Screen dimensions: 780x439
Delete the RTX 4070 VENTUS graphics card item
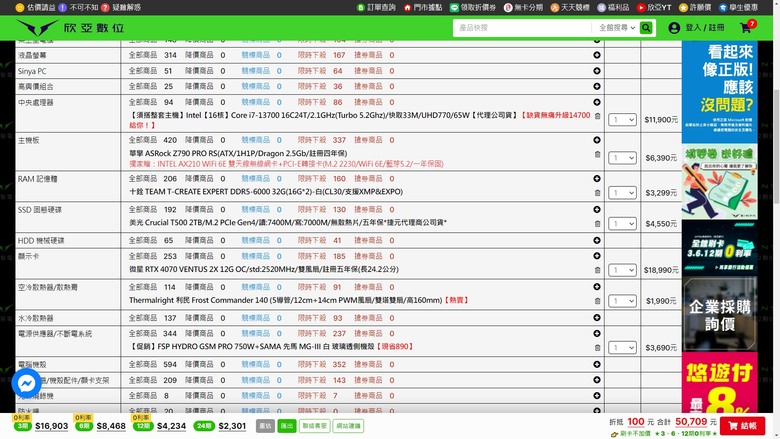pyautogui.click(x=597, y=270)
